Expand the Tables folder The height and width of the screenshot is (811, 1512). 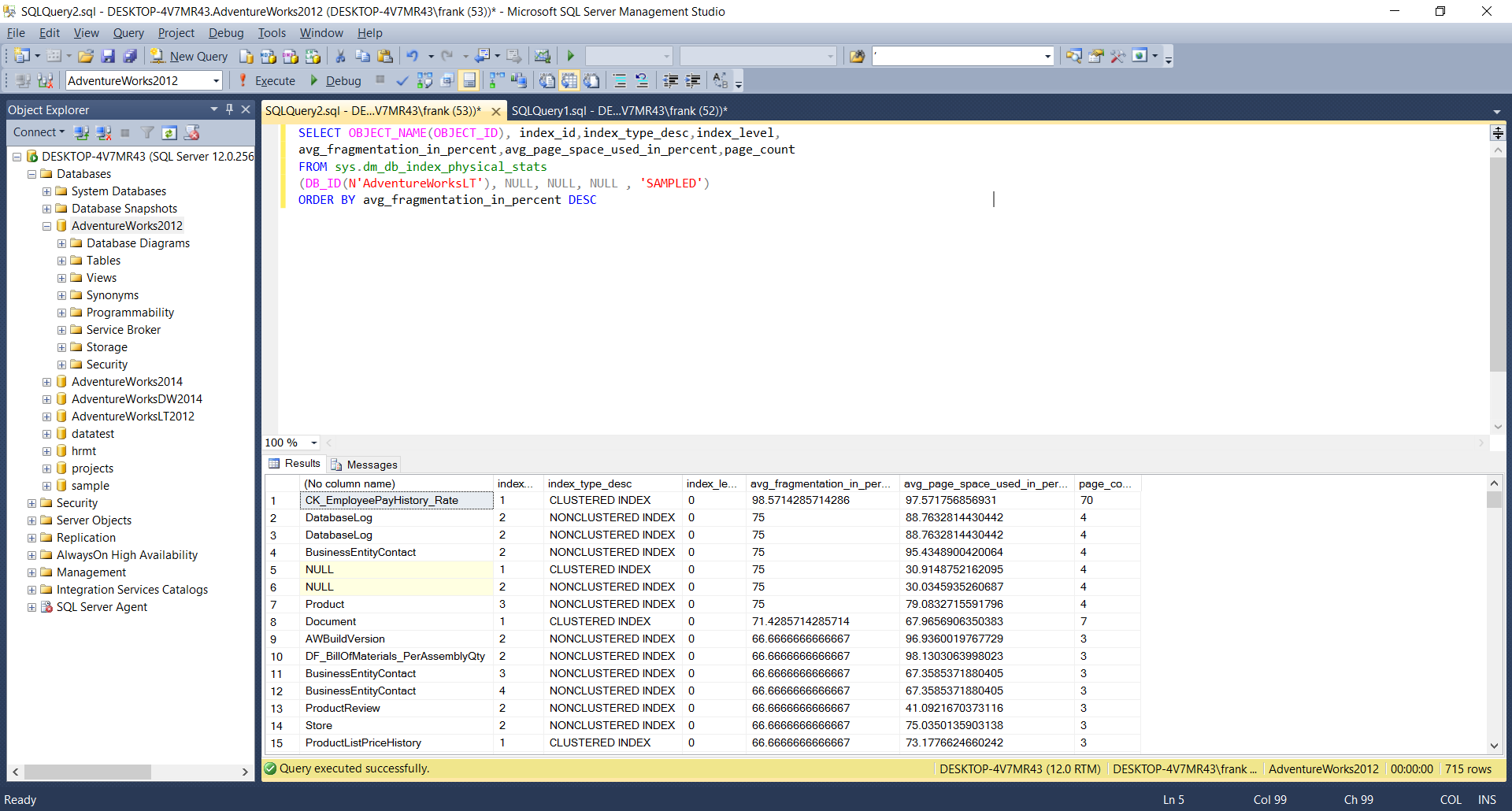pos(61,261)
